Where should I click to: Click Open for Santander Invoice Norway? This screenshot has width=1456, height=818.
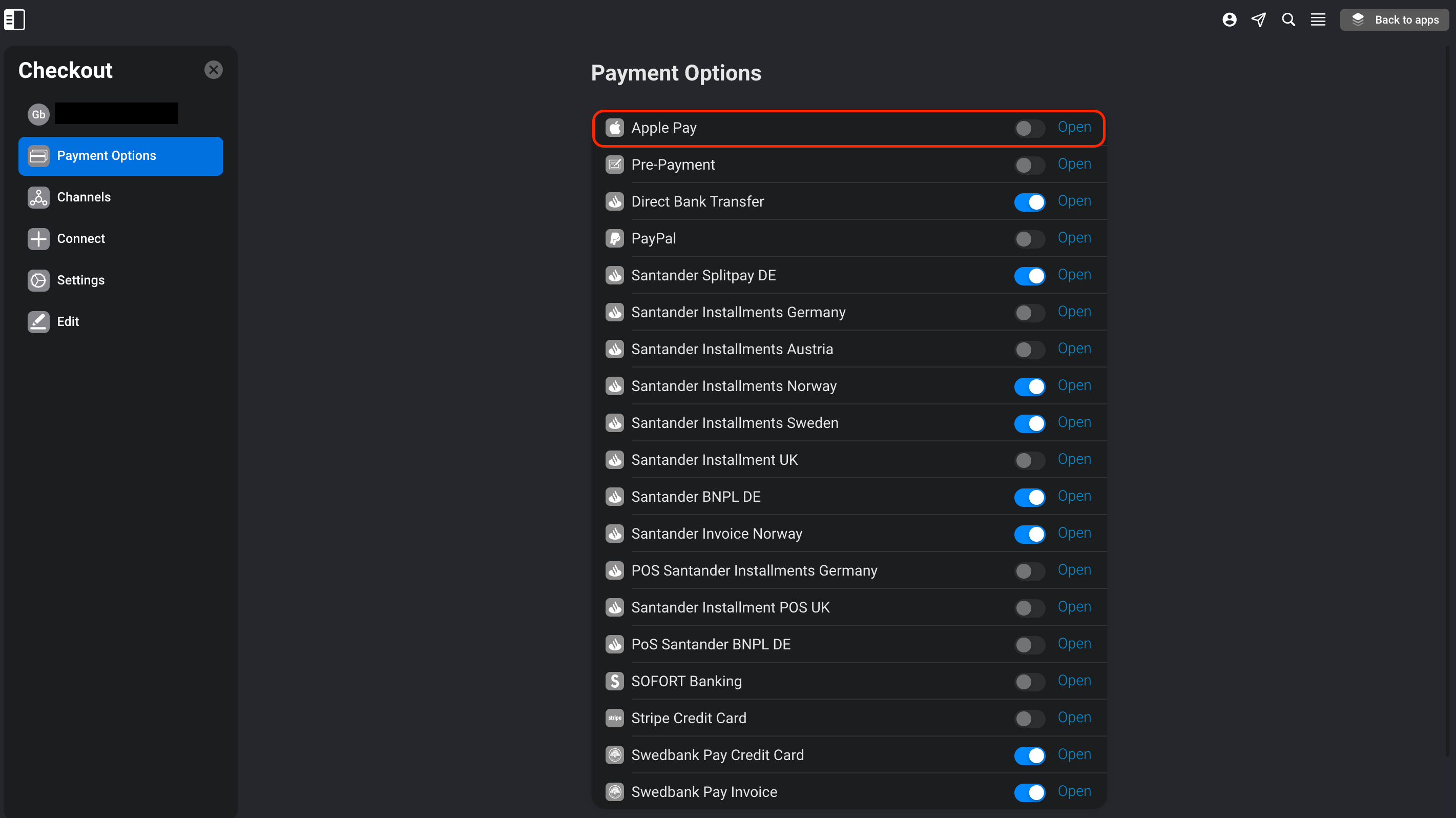pyautogui.click(x=1074, y=534)
